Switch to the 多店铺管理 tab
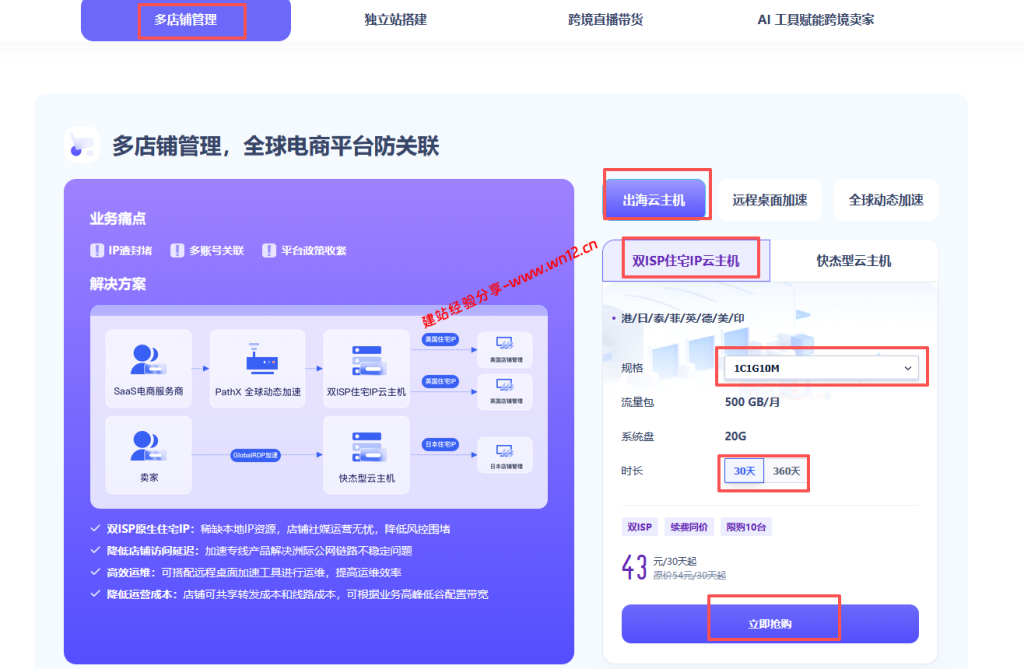 [185, 20]
